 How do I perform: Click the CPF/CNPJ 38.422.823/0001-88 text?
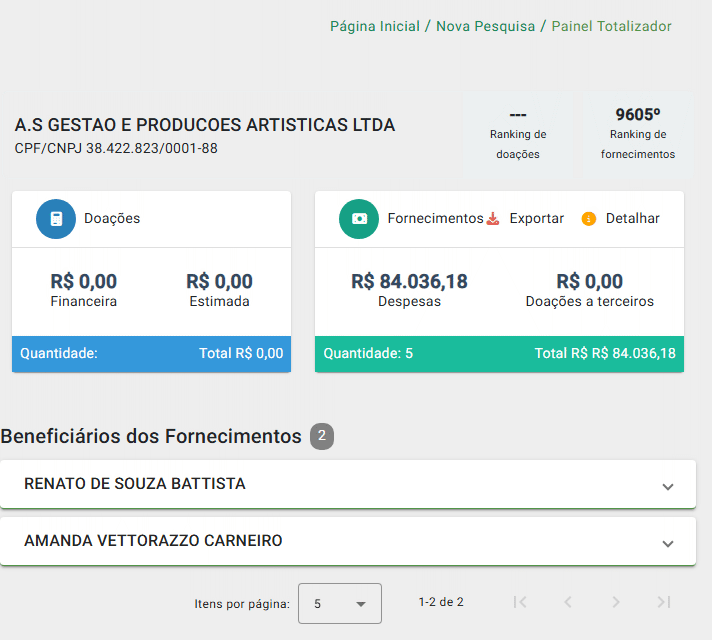click(116, 149)
